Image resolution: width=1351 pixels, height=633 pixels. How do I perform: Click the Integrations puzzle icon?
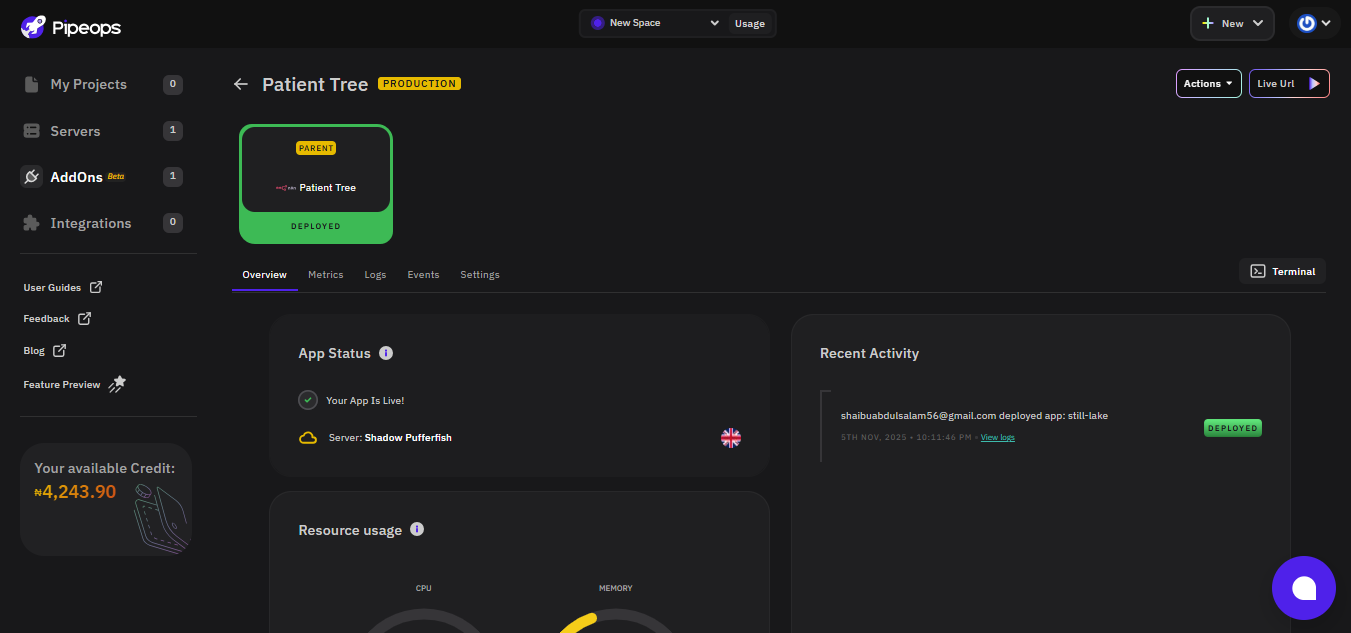pos(31,223)
